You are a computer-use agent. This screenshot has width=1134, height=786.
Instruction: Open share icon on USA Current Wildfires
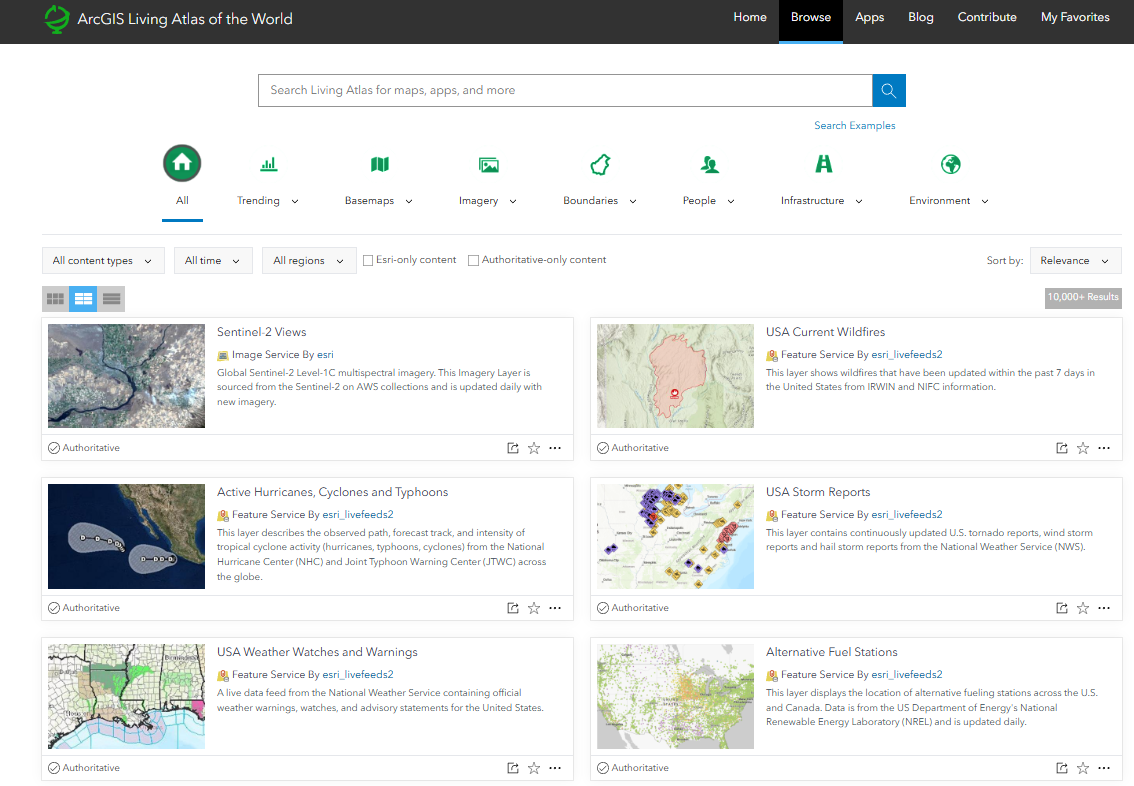(x=1062, y=448)
